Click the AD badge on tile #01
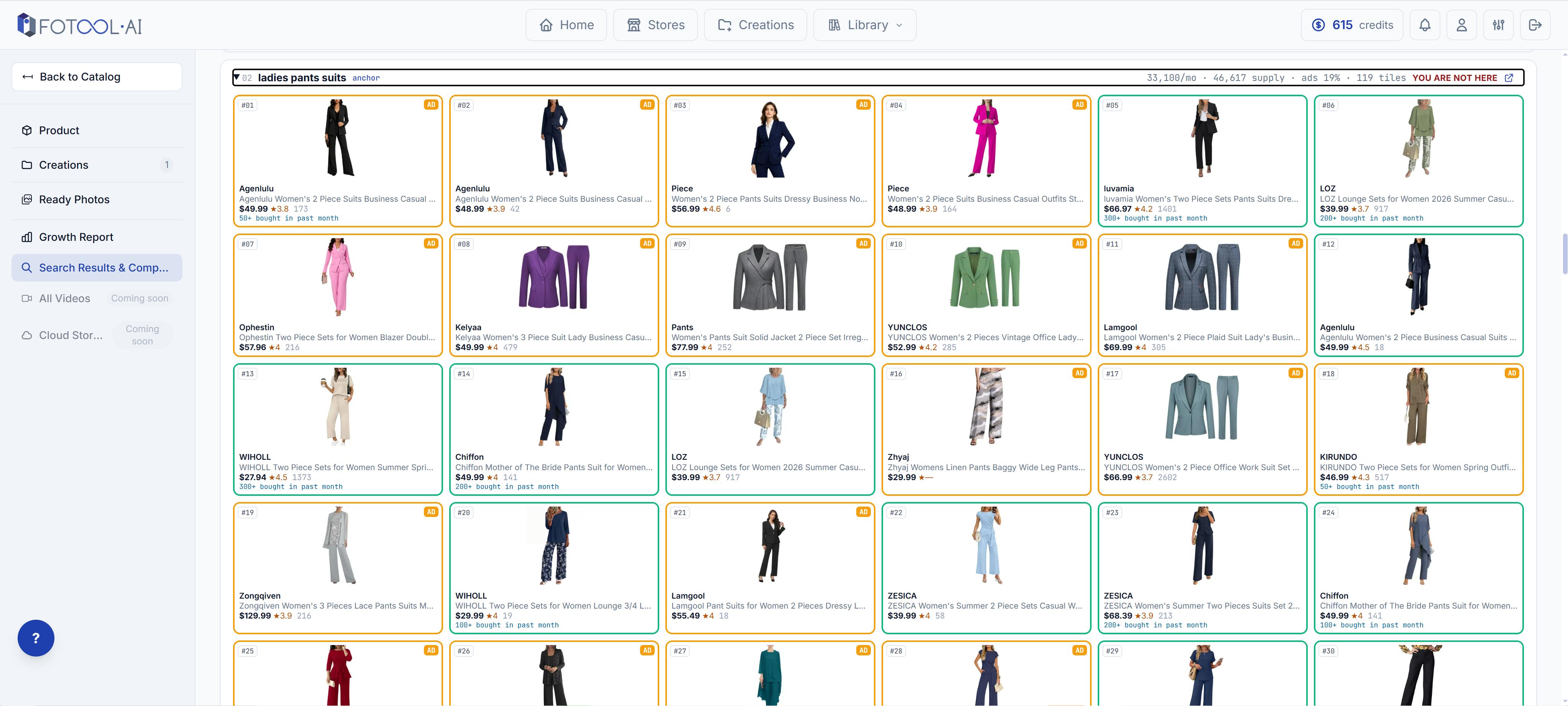Image resolution: width=1568 pixels, height=706 pixels. 431,105
